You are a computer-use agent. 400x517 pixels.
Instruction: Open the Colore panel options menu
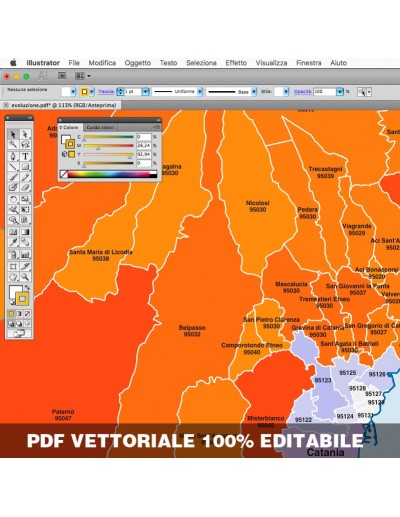pyautogui.click(x=157, y=127)
